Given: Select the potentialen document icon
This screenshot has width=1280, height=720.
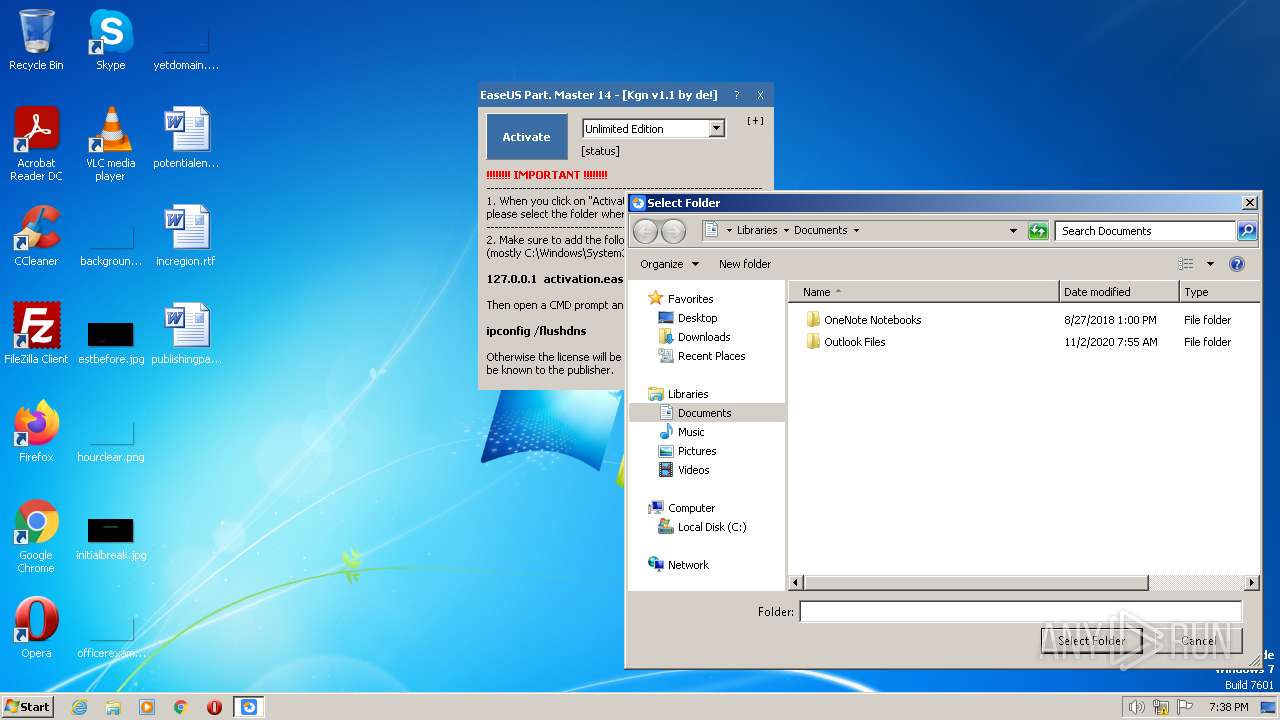Looking at the screenshot, I should 186,139.
